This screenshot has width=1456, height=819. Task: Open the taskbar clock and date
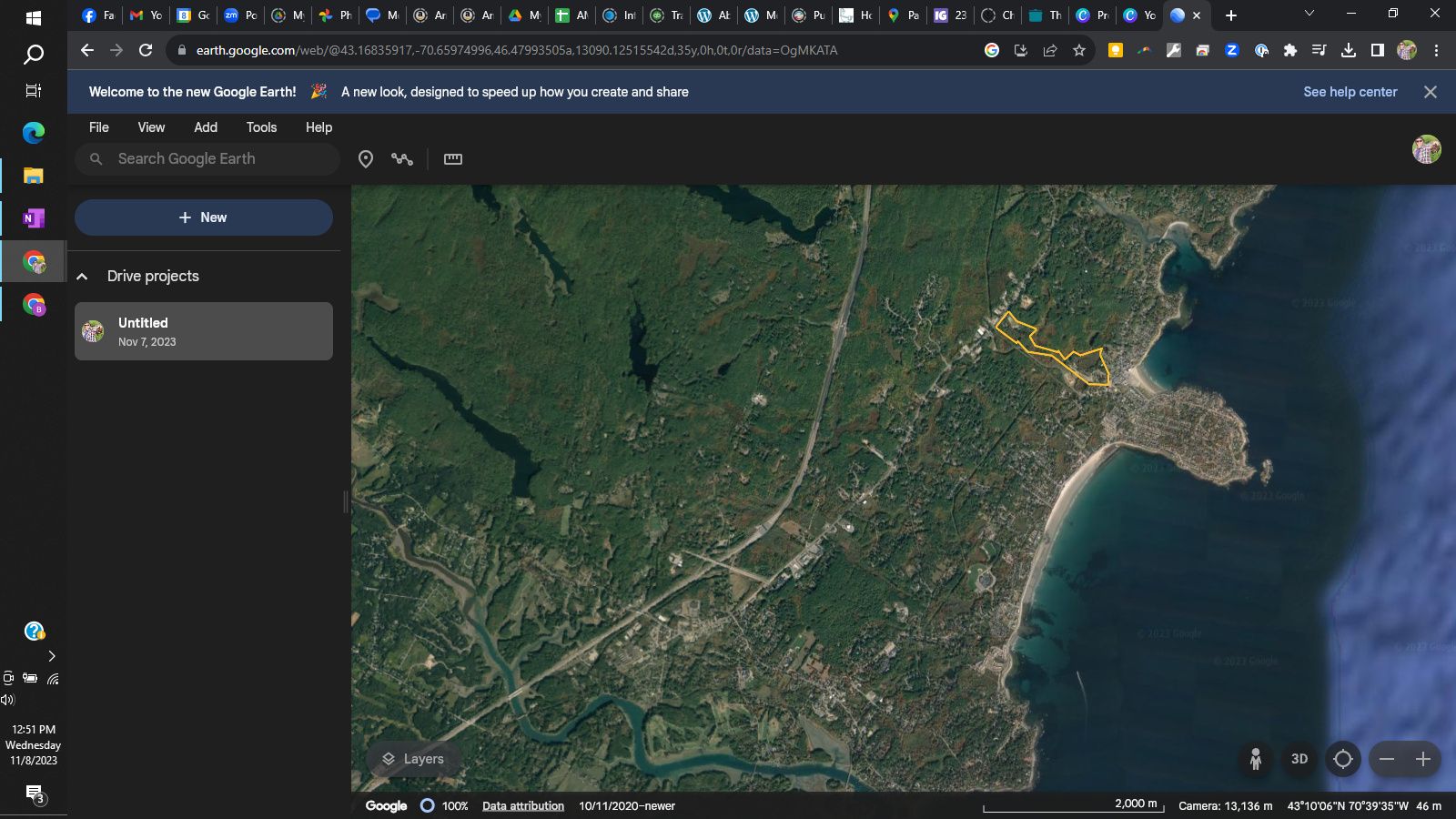[x=34, y=744]
